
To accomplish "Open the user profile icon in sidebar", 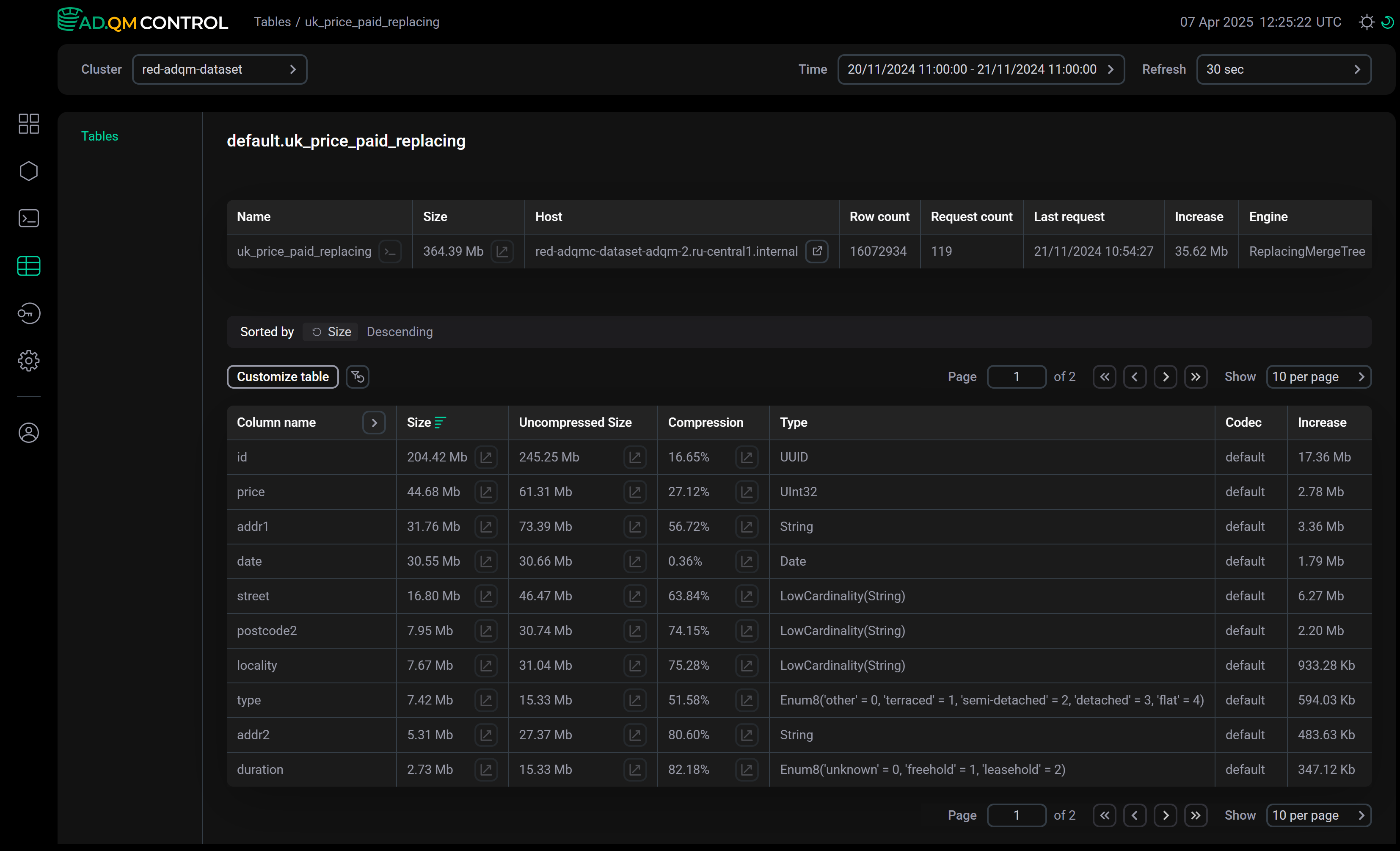I will click(28, 433).
